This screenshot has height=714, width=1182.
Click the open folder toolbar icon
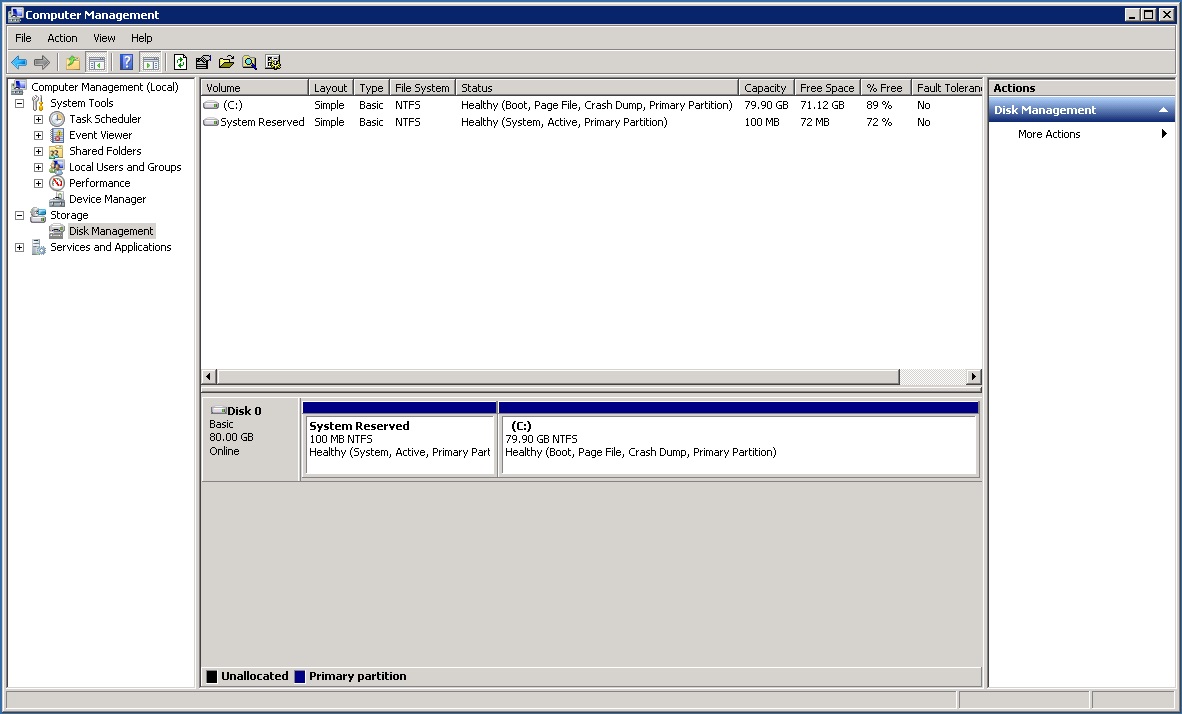(226, 62)
